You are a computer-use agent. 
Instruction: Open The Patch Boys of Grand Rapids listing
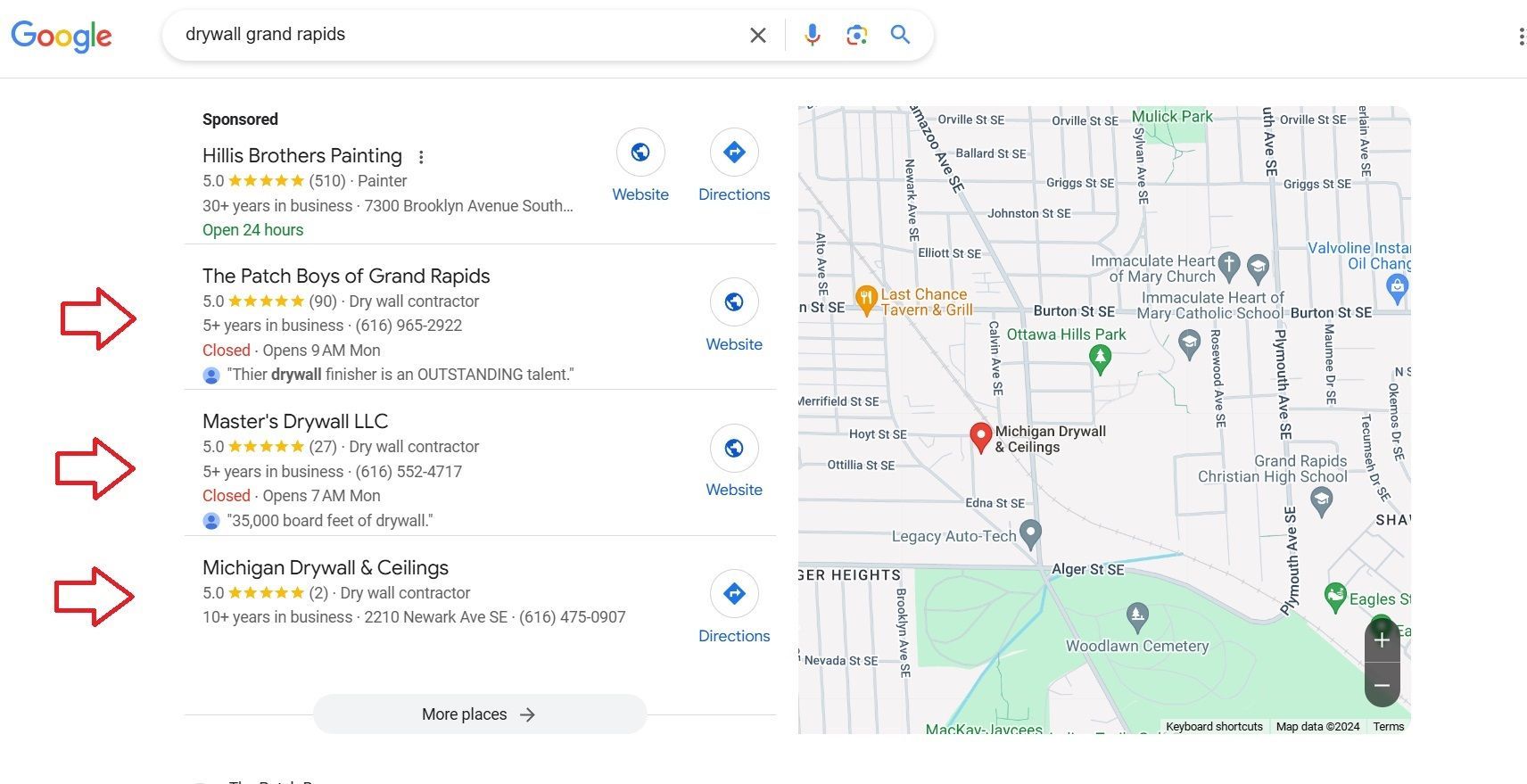click(x=346, y=276)
